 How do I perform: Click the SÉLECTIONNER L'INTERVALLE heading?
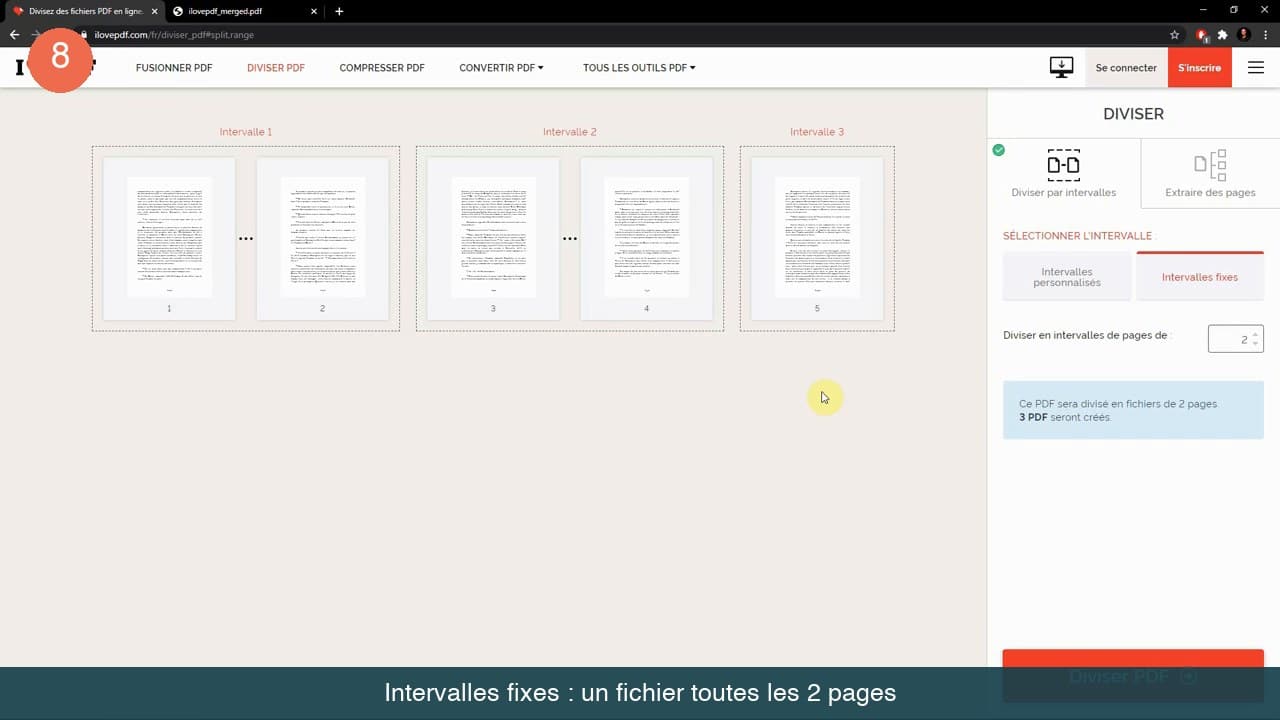tap(1078, 236)
